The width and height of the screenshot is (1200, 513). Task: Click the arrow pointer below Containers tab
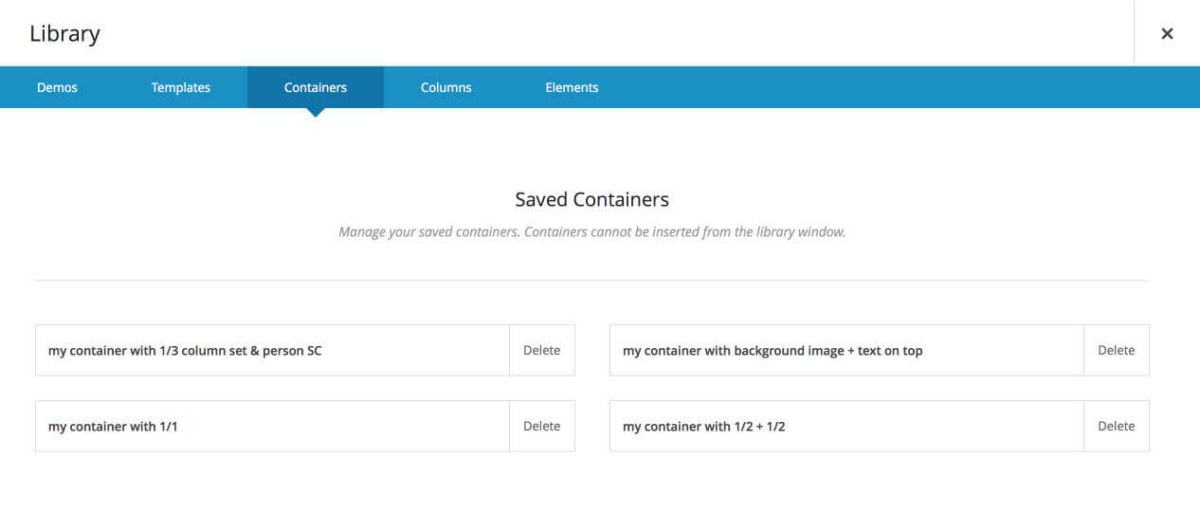(x=315, y=112)
